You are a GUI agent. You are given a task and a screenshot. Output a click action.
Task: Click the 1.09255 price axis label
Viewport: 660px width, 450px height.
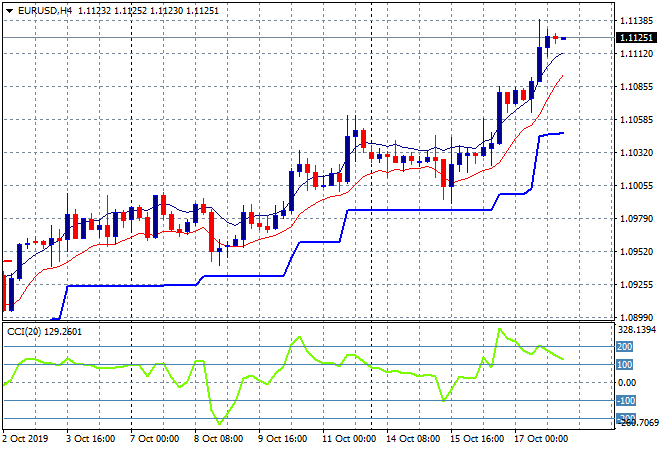point(636,285)
